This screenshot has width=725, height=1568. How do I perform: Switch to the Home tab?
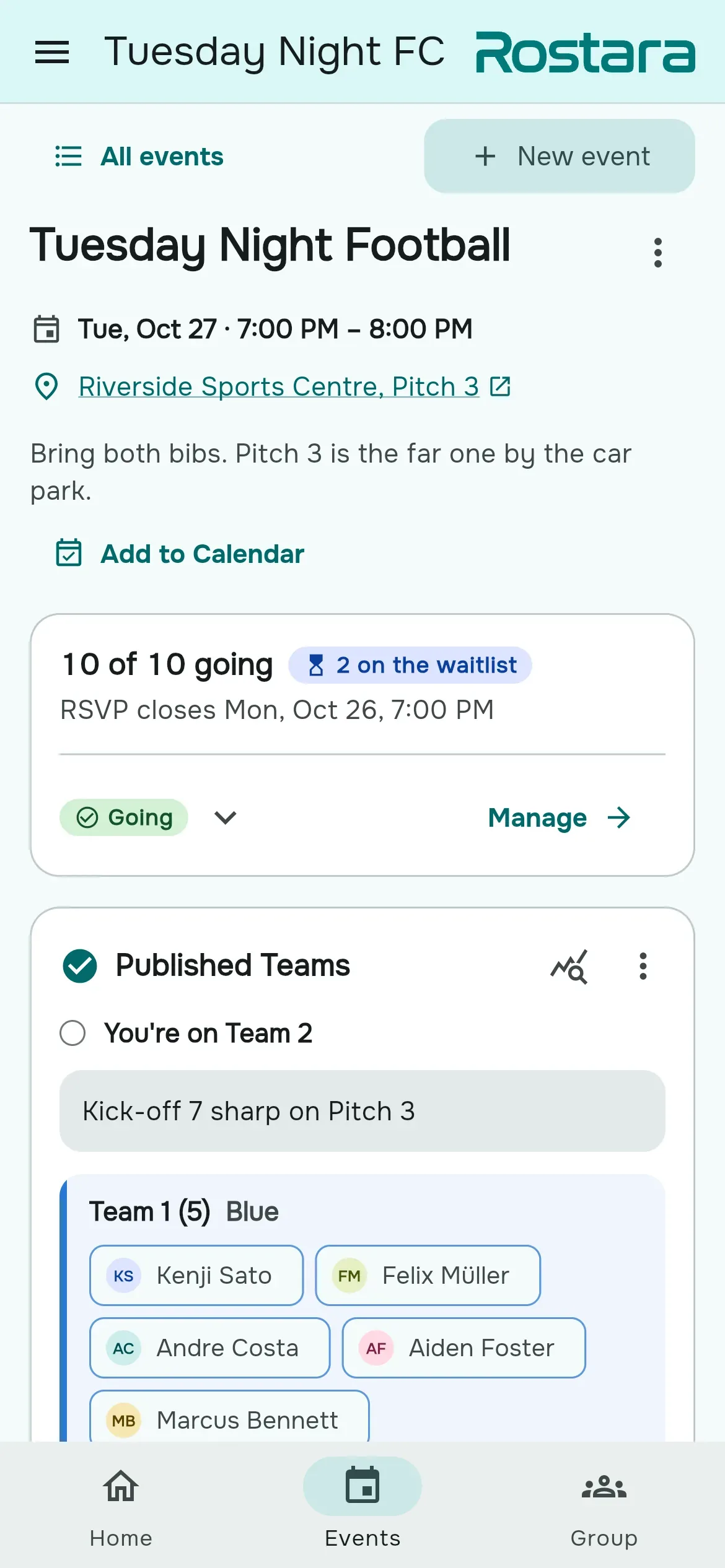point(121,1505)
